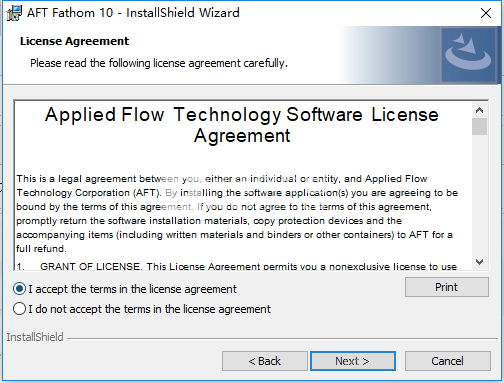
Task: Click the "I accept the terms" label text
Action: point(132,289)
